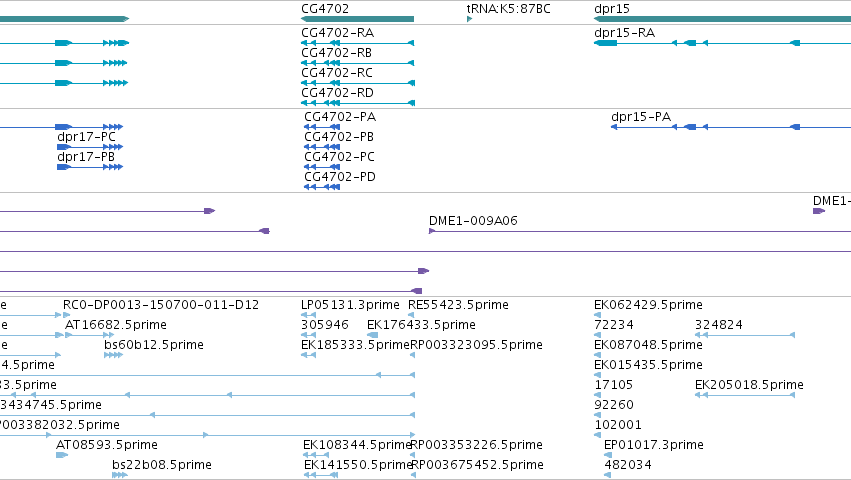Select the CG4702-RD transcript label
Viewport: 851px width, 480px height.
coord(338,93)
